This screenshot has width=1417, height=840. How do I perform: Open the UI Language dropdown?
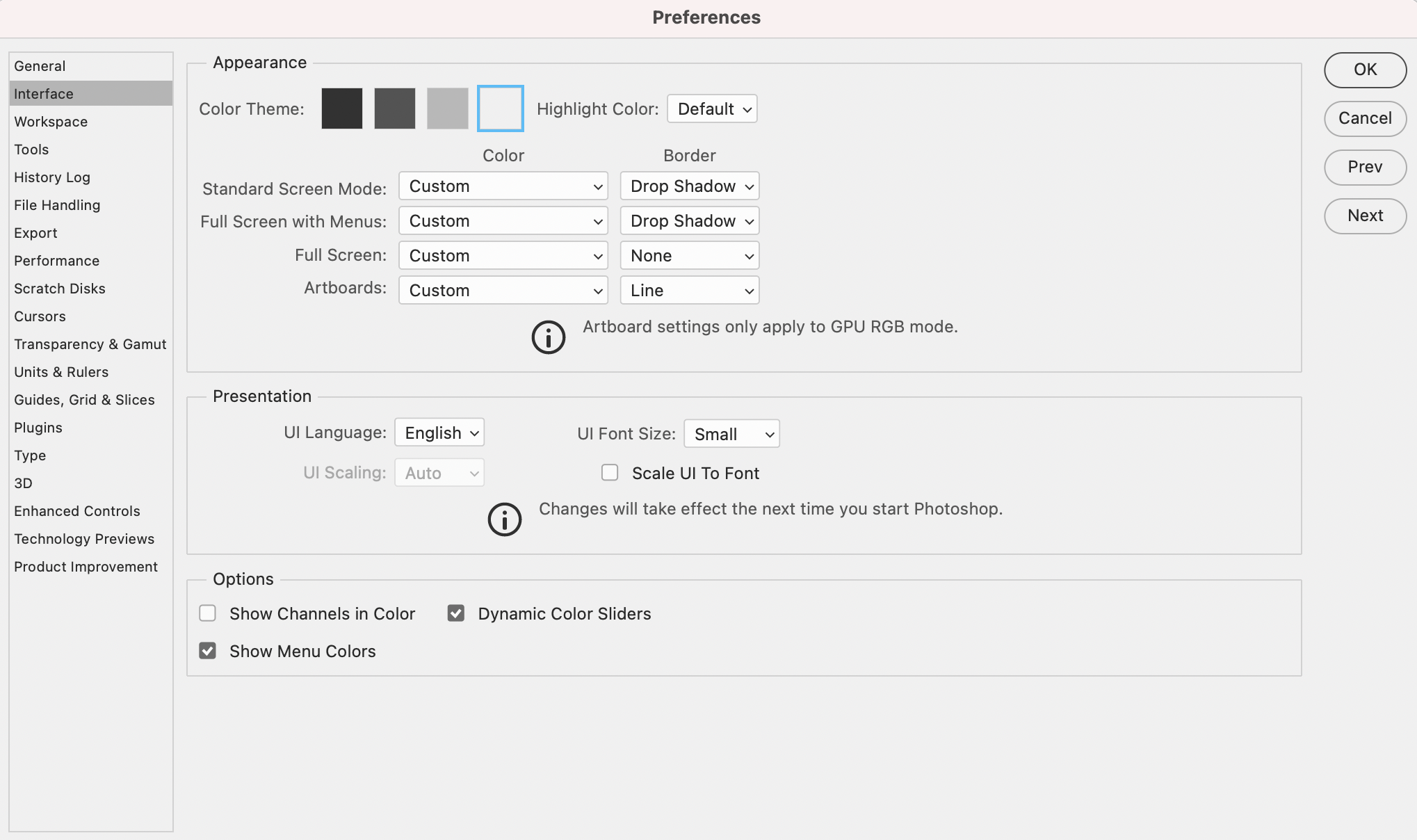439,432
